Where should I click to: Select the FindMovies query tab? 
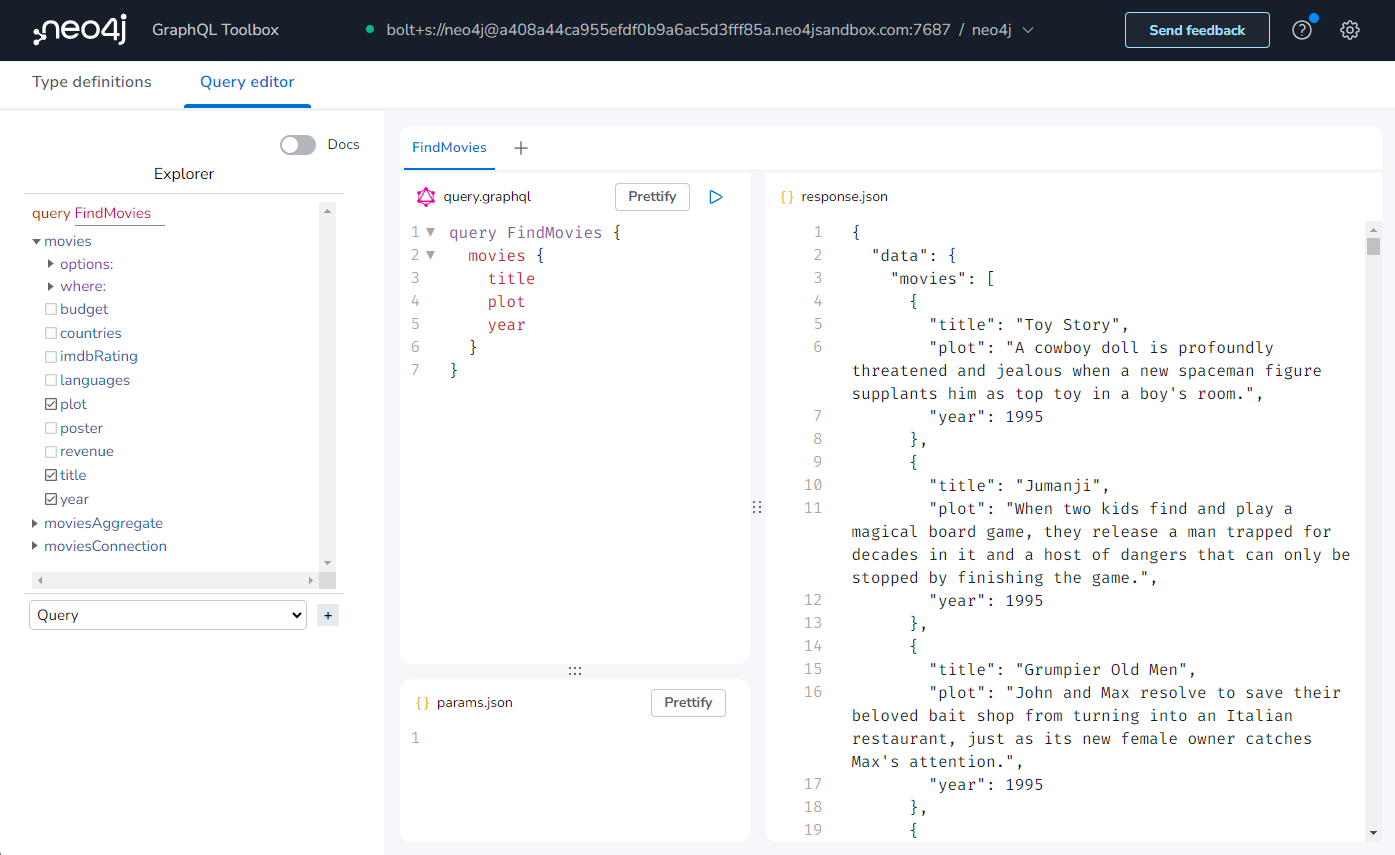pyautogui.click(x=449, y=146)
